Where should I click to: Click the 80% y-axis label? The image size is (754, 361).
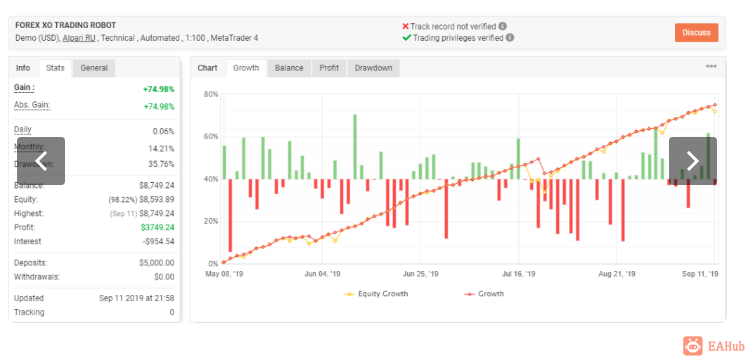coord(211,94)
